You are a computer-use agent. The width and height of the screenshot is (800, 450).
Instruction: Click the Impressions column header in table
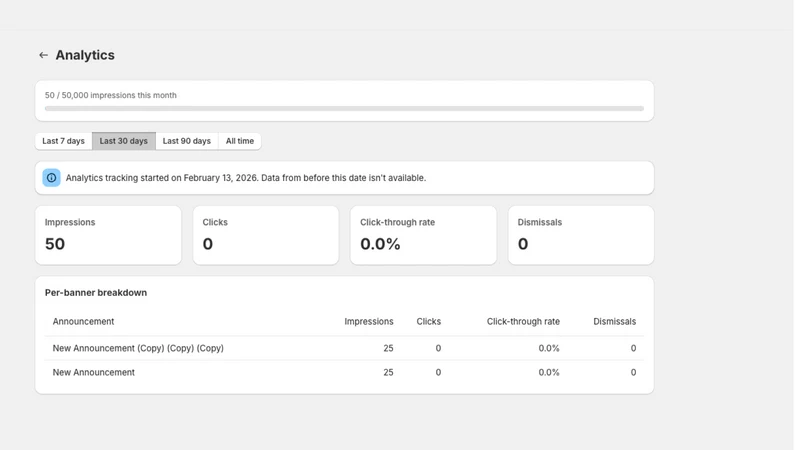(369, 321)
